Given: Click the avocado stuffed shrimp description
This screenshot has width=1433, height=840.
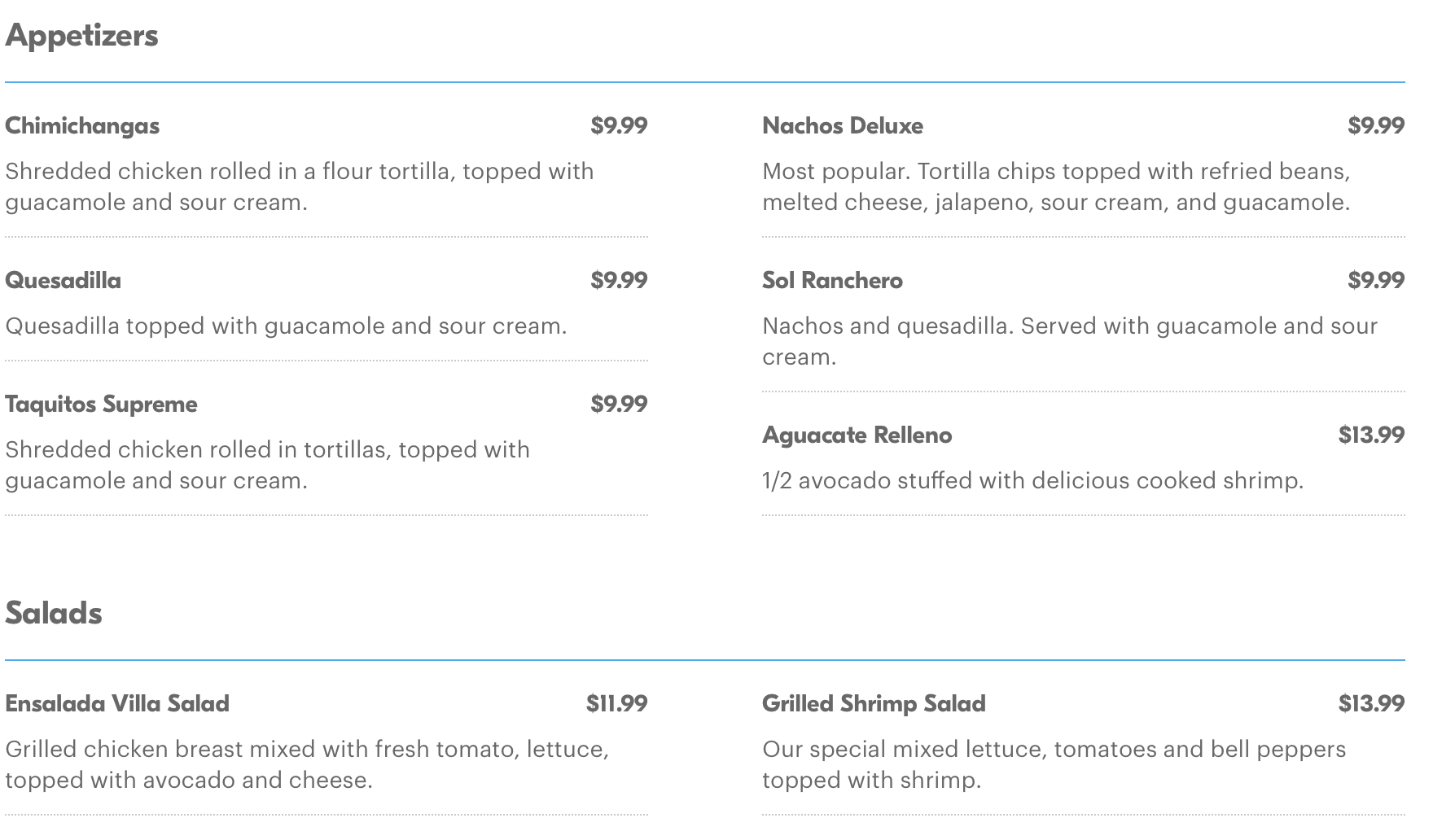Looking at the screenshot, I should pos(1032,481).
